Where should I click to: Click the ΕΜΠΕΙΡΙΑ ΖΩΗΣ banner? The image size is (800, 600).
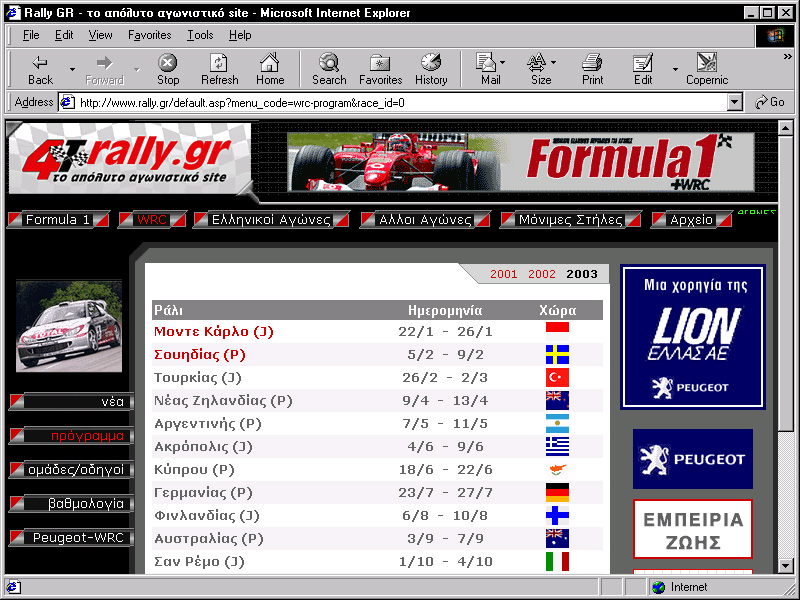693,529
